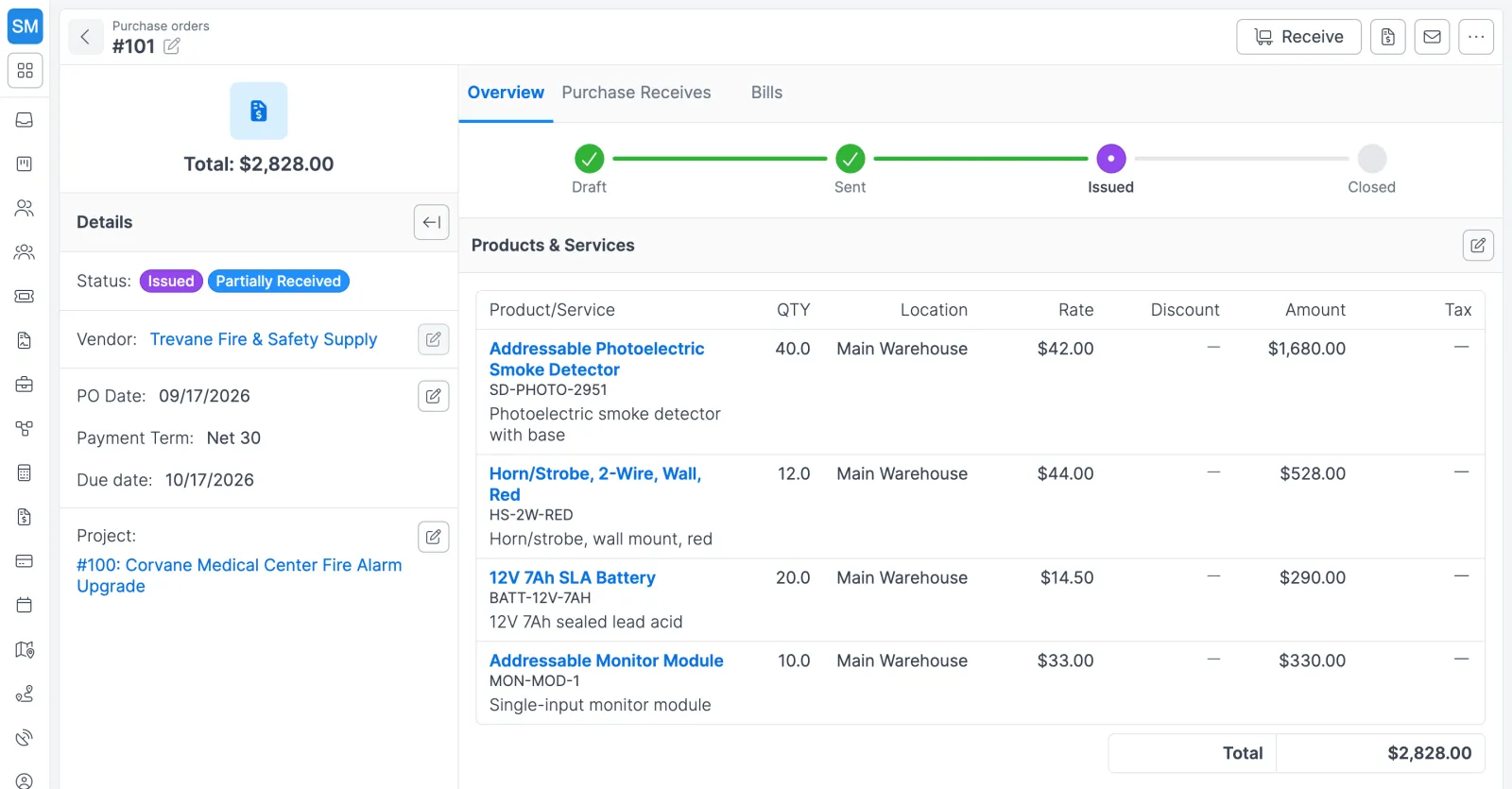Go back using the chevron arrow
Image resolution: width=1512 pixels, height=789 pixels.
click(x=85, y=37)
